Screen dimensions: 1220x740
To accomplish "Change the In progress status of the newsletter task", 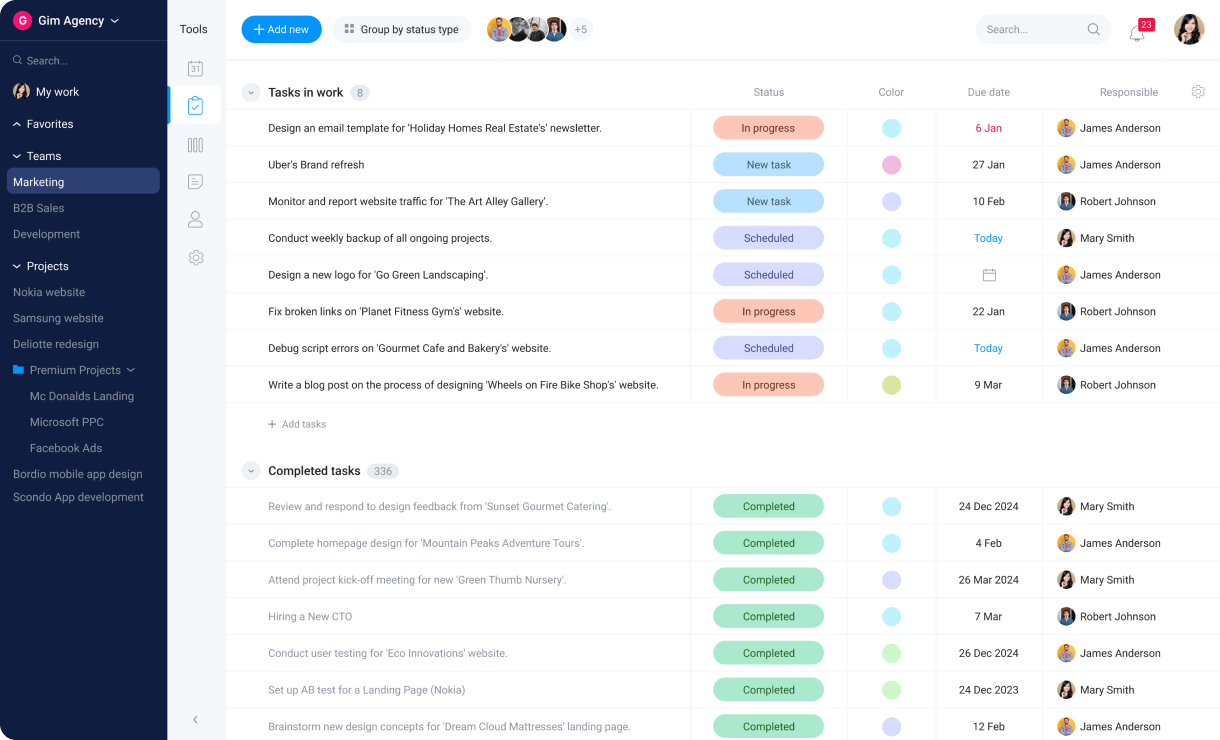I will point(768,128).
